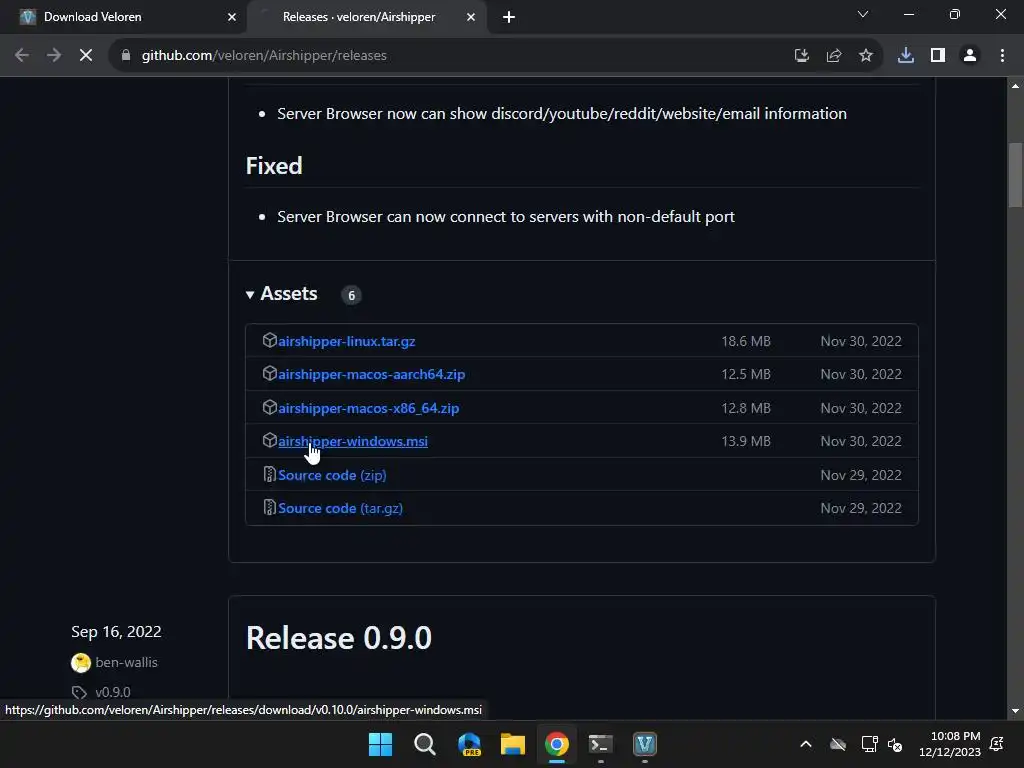
Task: Open File Explorer from taskbar
Action: click(x=513, y=744)
